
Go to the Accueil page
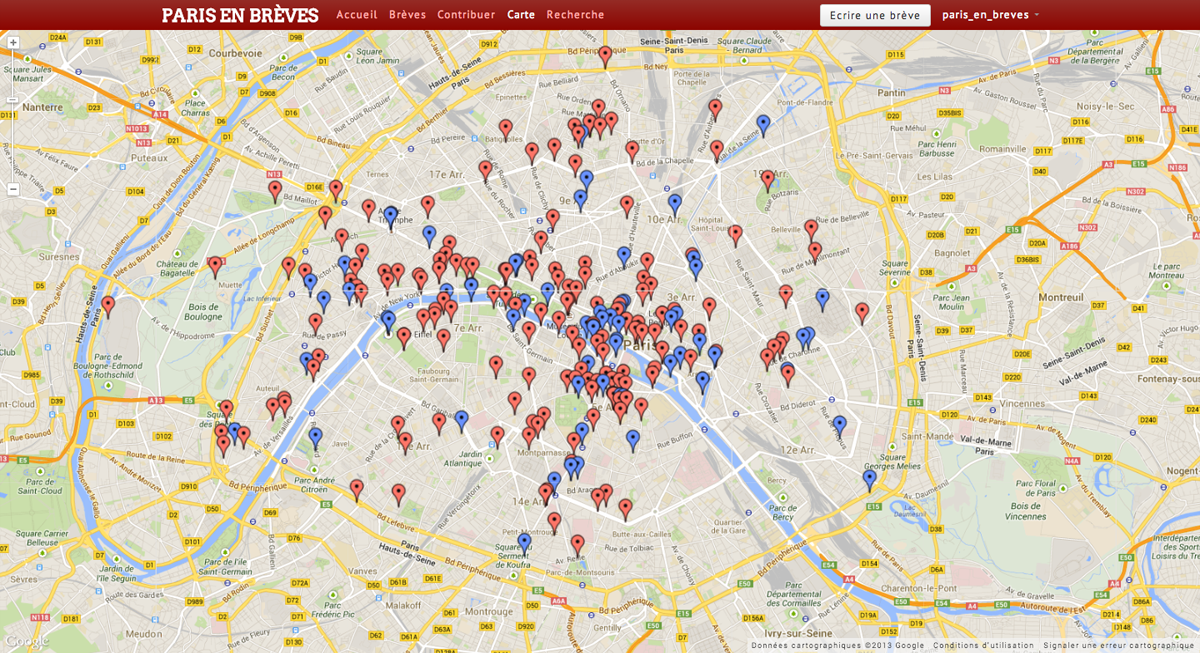(x=357, y=15)
